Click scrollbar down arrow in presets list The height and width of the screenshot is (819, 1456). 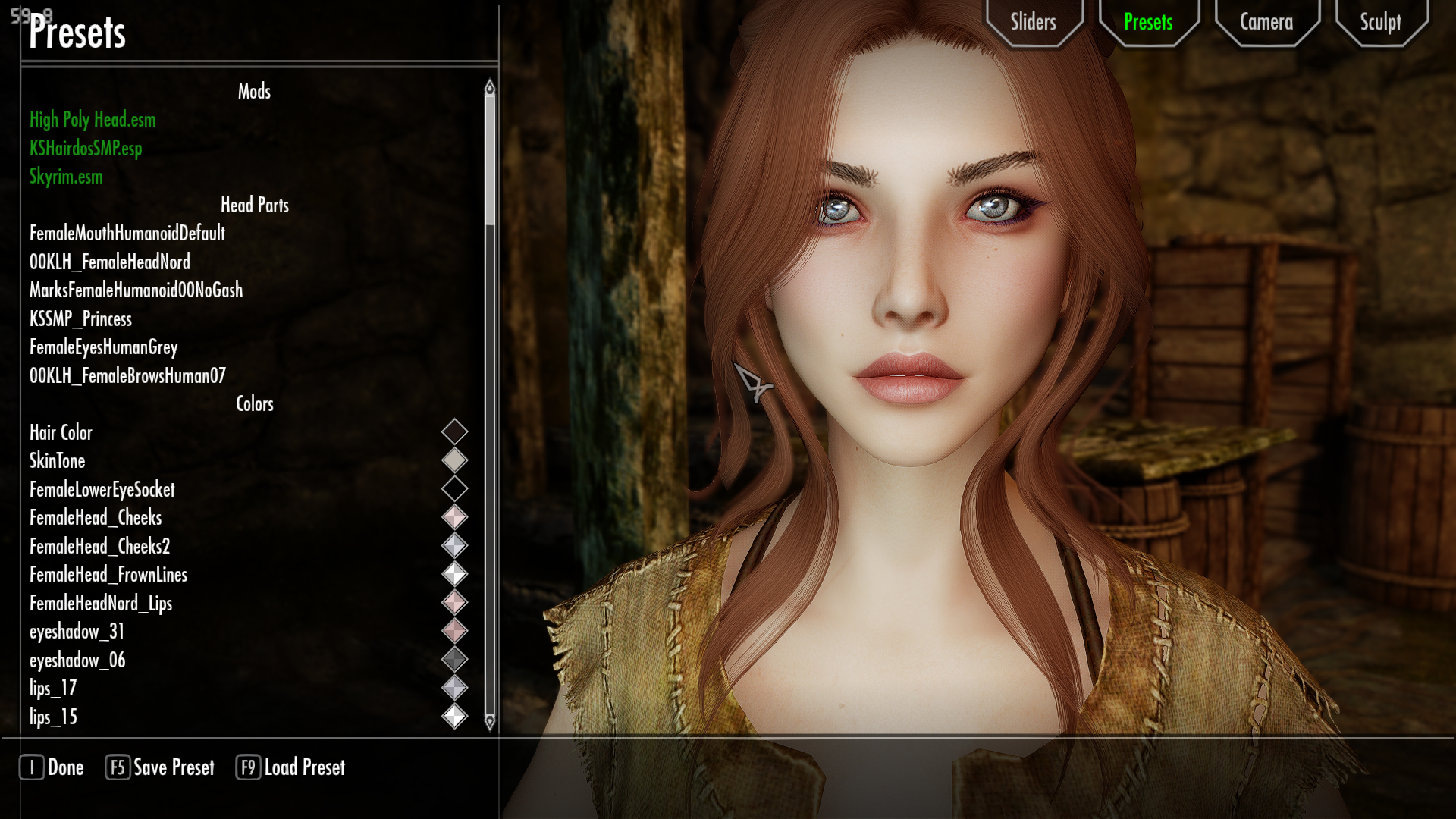(490, 721)
